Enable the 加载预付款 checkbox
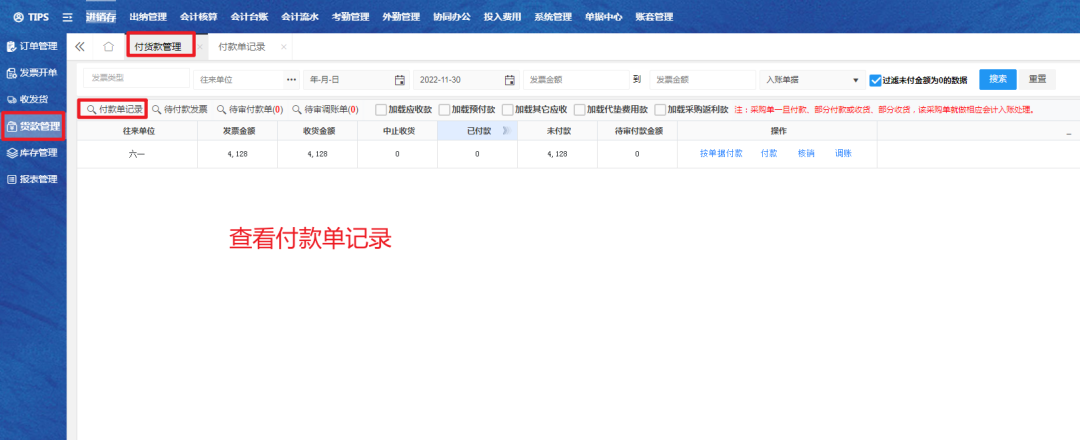The height and width of the screenshot is (440, 1080). coord(444,109)
